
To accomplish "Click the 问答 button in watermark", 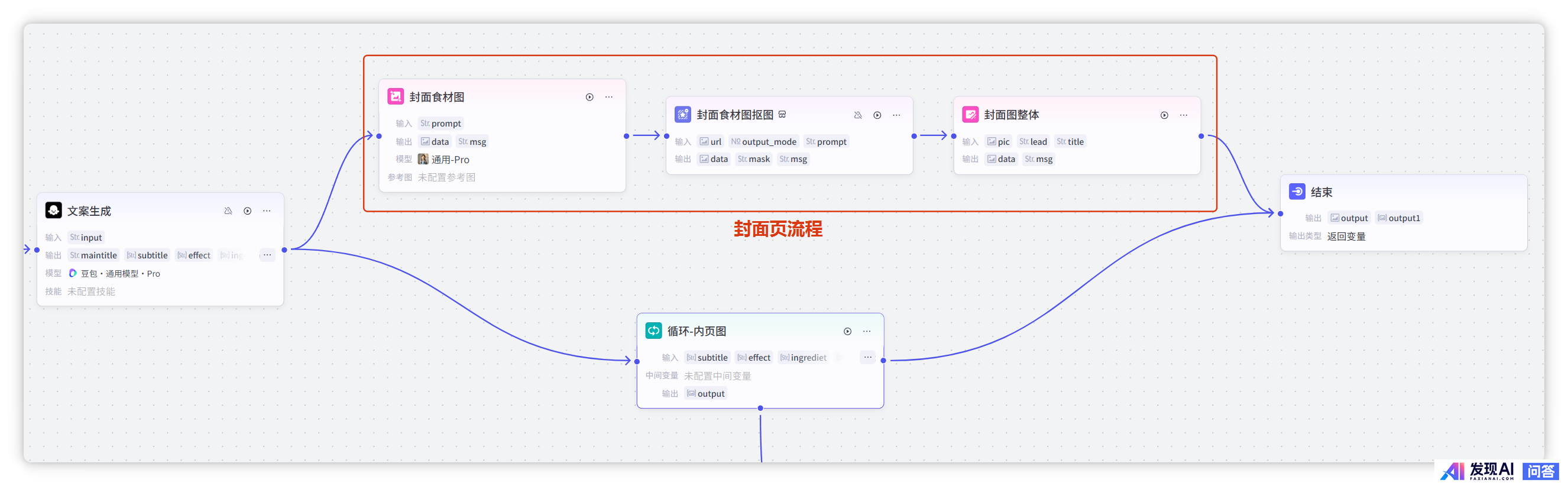I will pyautogui.click(x=1541, y=471).
